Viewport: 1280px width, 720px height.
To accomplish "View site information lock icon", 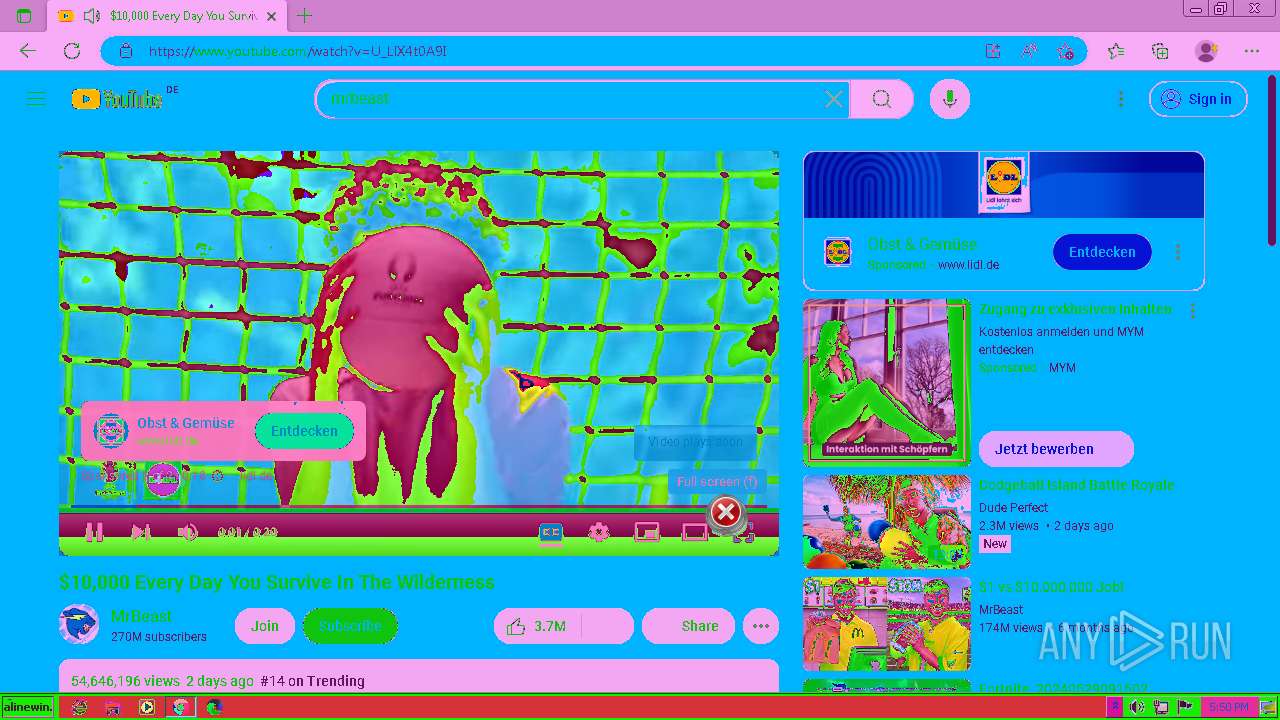I will [125, 51].
